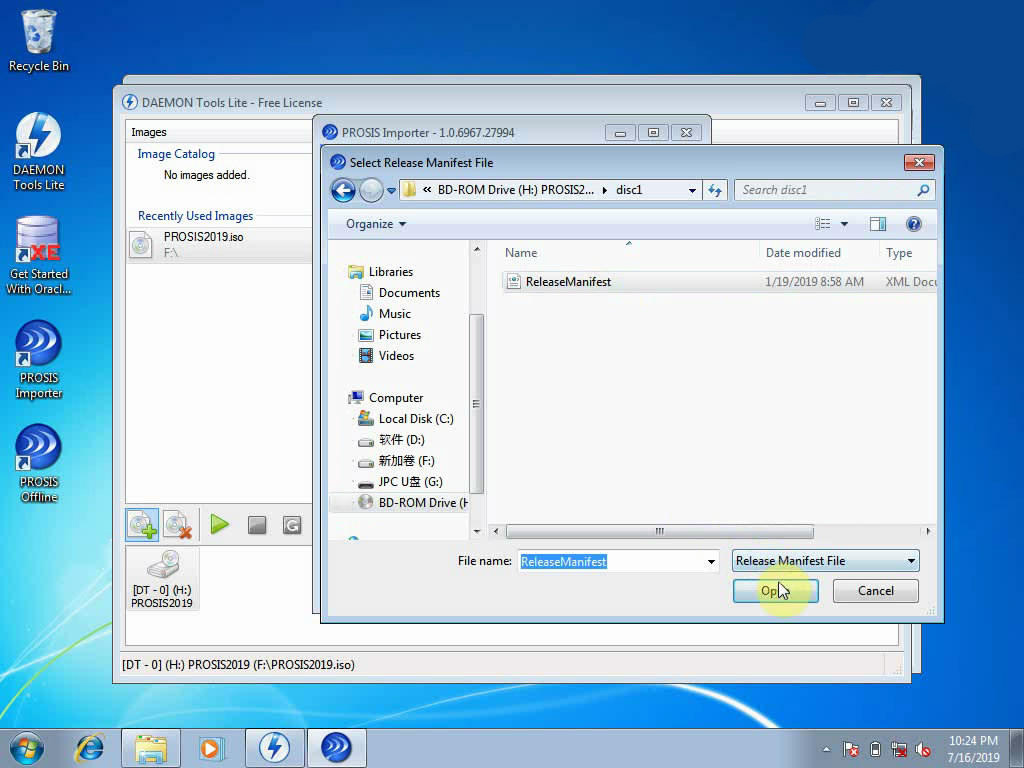Click the gray Unmount stop icon
Viewport: 1024px width, 768px height.
(257, 525)
